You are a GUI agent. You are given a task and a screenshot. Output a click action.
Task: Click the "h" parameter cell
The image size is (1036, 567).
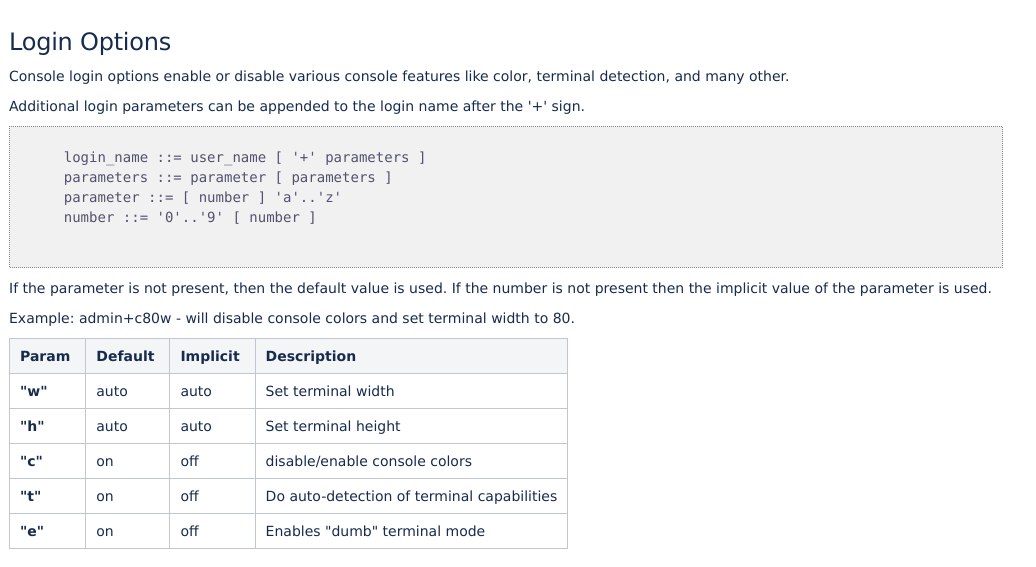coord(48,426)
